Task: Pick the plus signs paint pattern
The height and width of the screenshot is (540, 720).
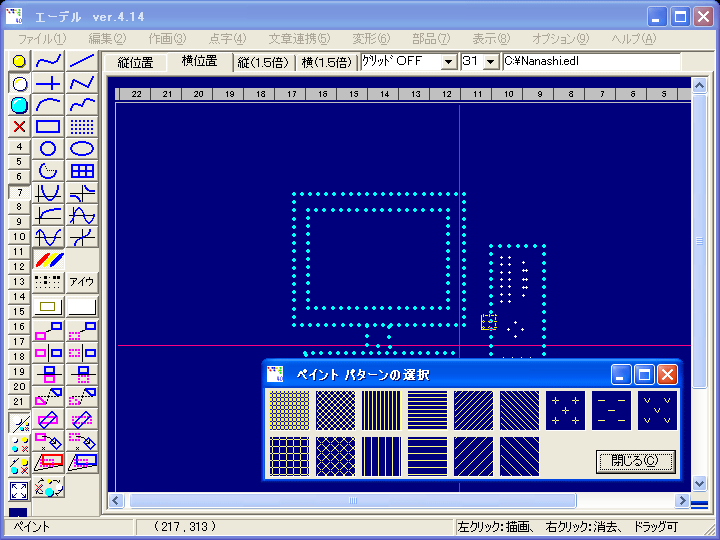Action: coord(565,410)
